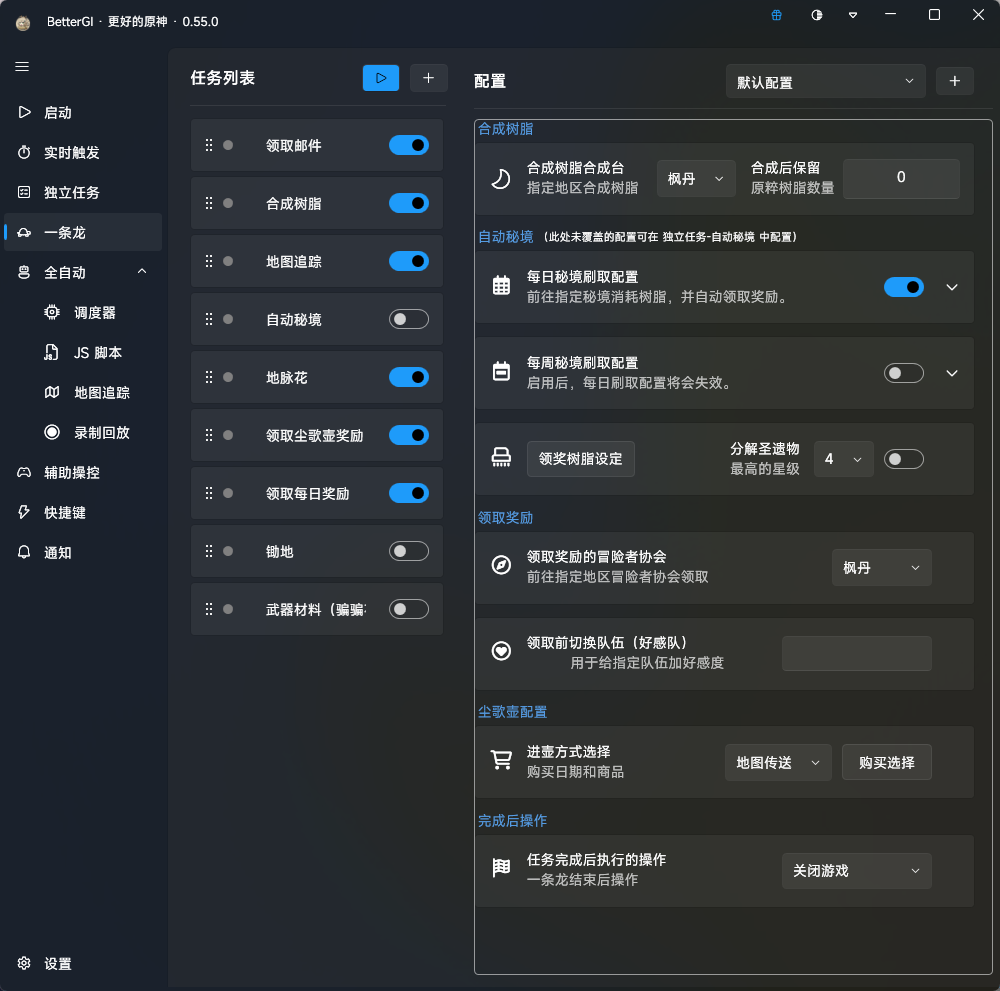Click the 原粹树脂数量 number field
Screen dimensions: 1000x991
pos(900,178)
